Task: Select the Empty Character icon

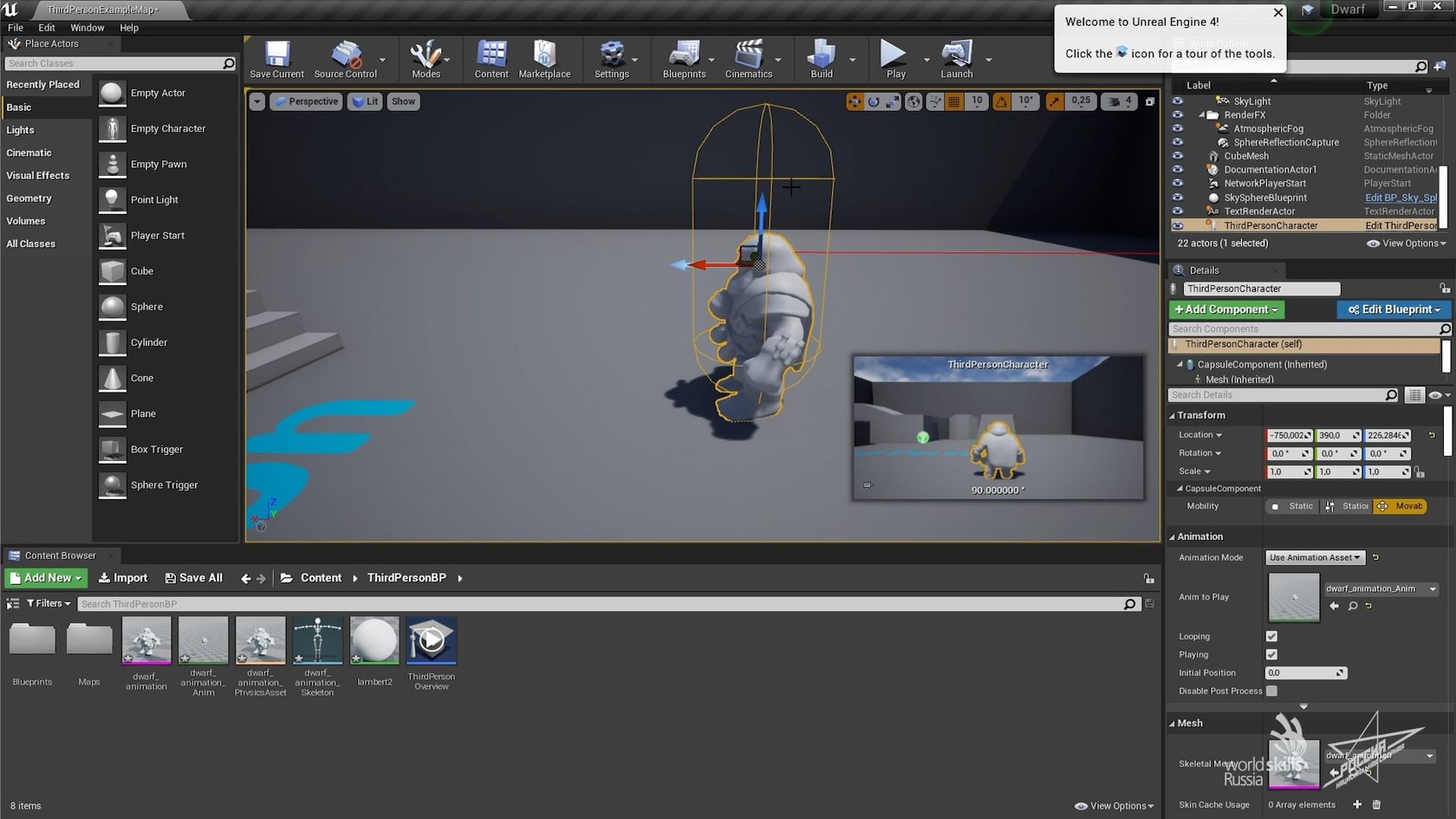Action: coord(112,128)
